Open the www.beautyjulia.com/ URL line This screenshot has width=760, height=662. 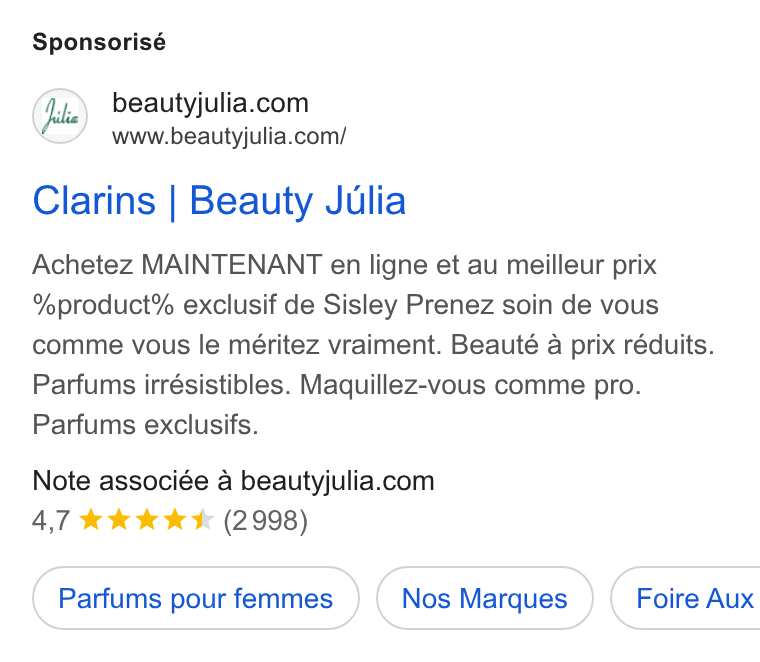tap(229, 136)
